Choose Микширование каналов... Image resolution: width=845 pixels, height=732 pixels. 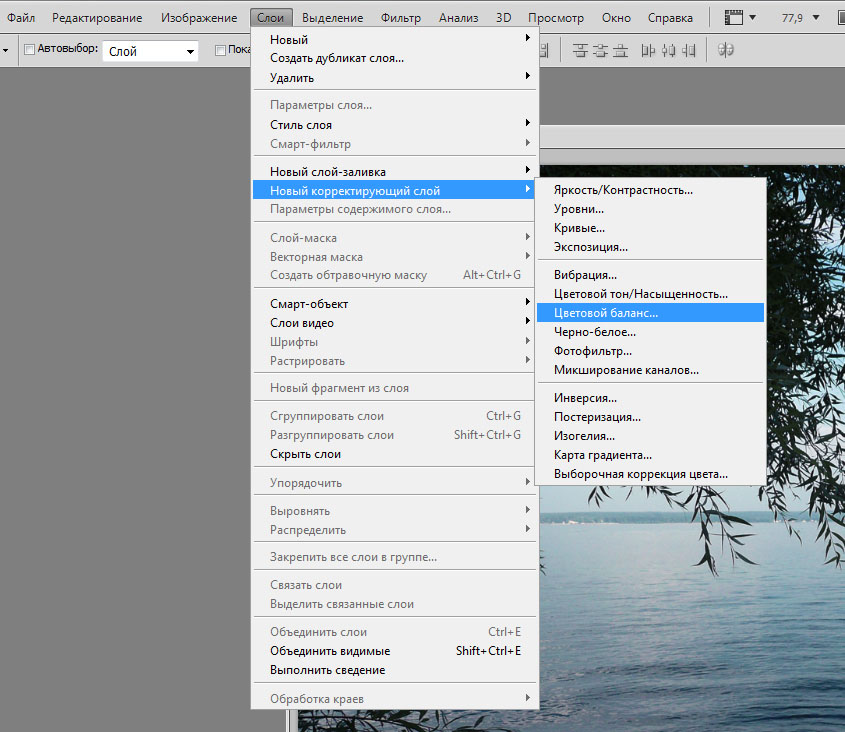point(650,370)
